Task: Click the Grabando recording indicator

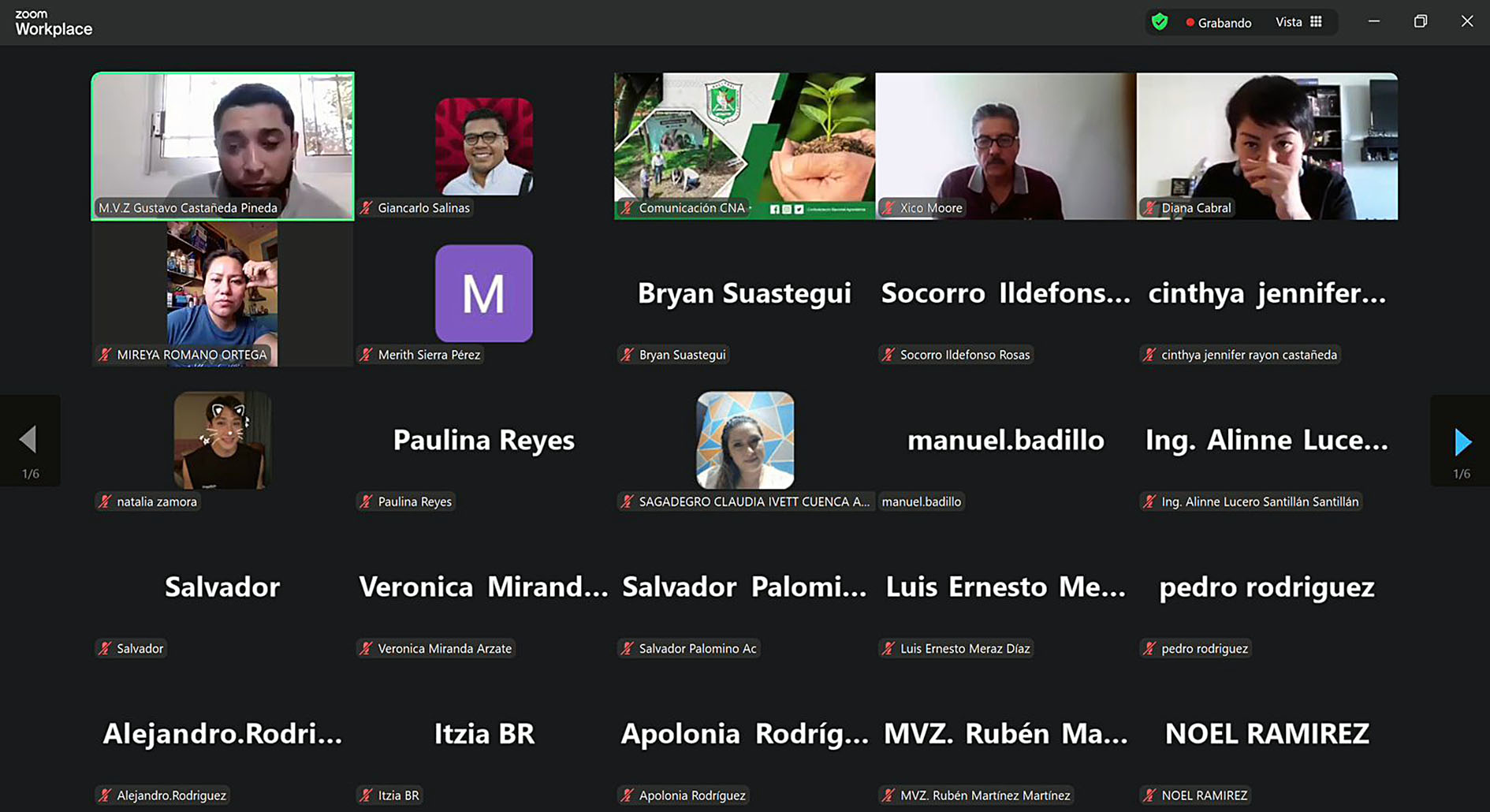Action: 1219,23
